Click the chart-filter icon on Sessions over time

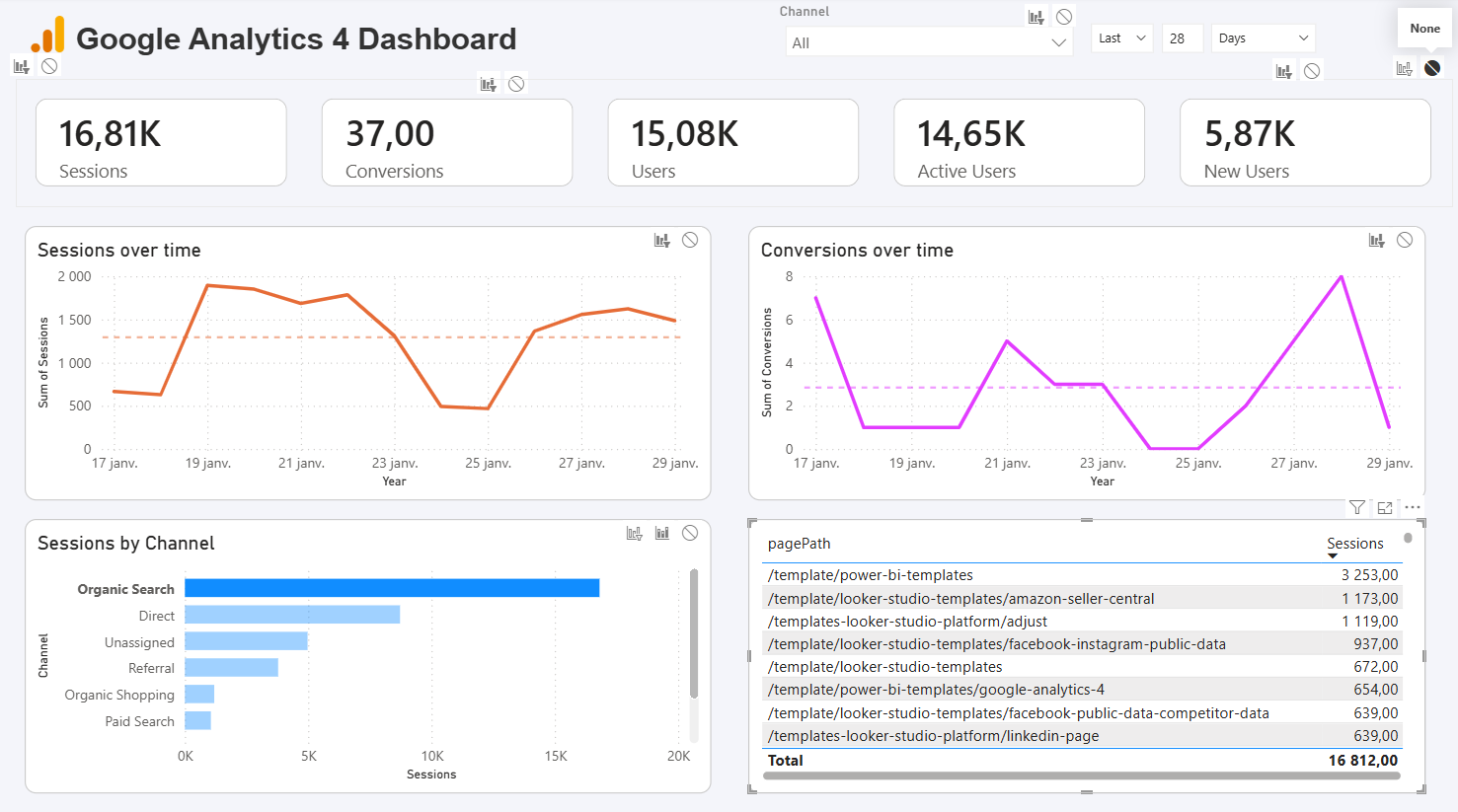[661, 240]
